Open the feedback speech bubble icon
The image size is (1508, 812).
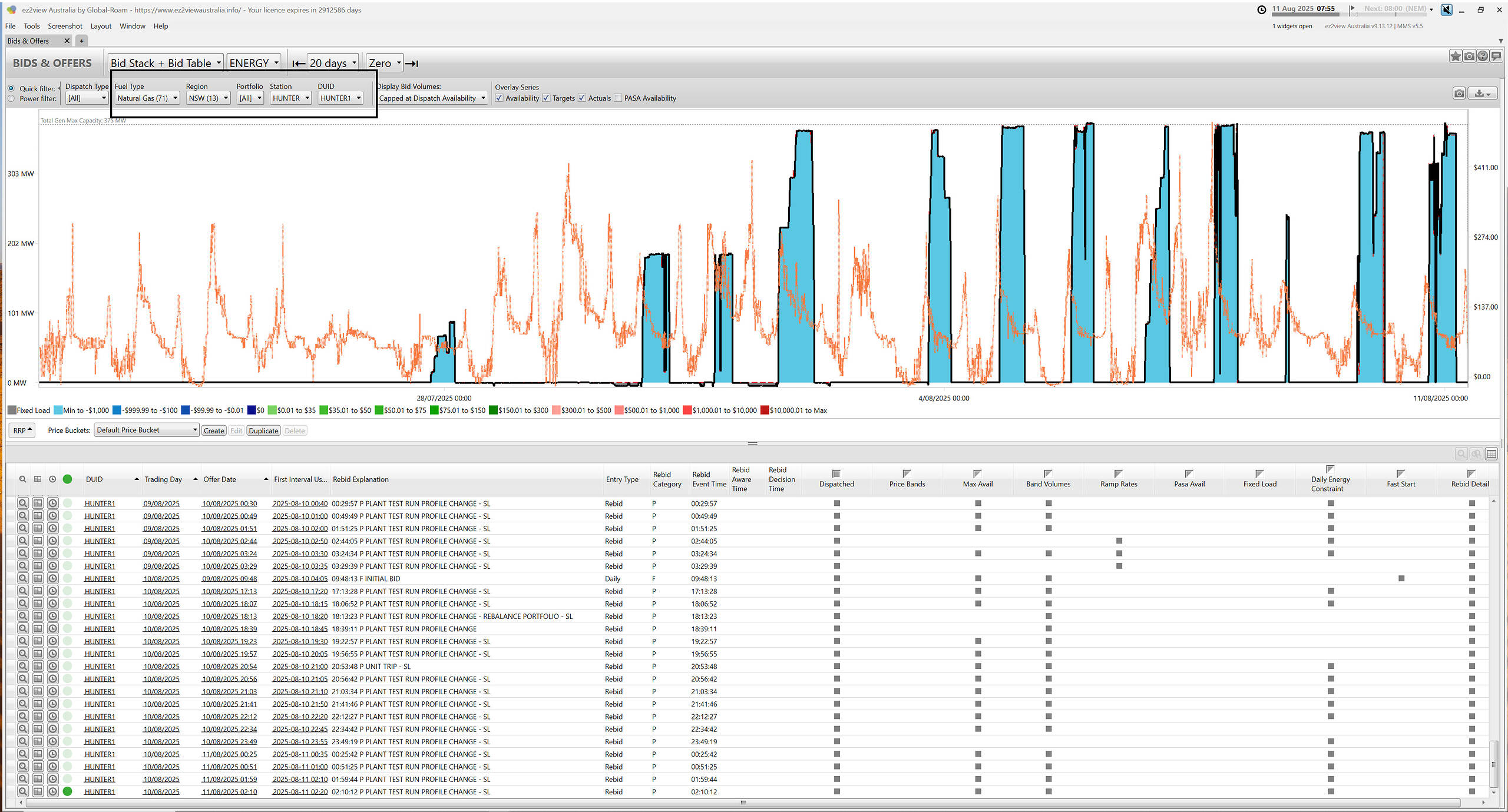coord(1496,56)
